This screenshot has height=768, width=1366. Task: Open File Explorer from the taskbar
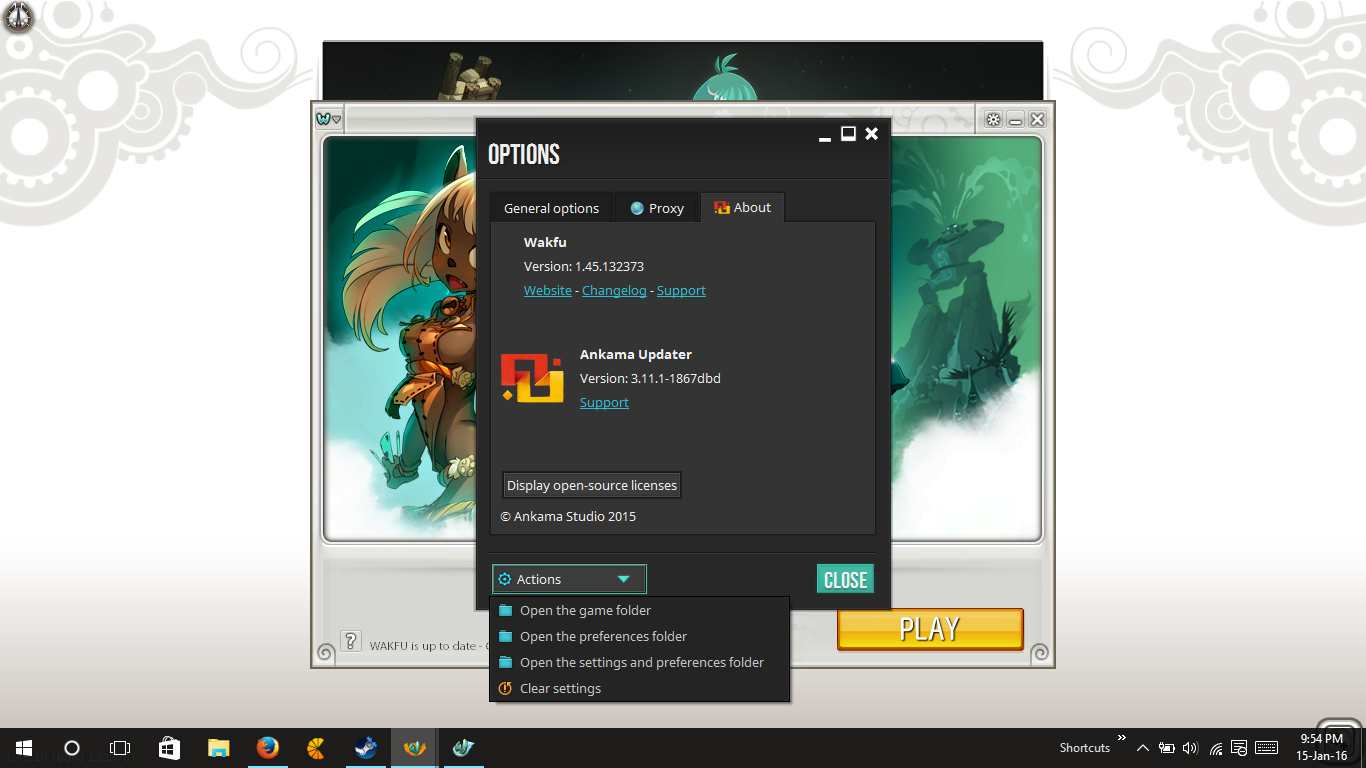[218, 748]
